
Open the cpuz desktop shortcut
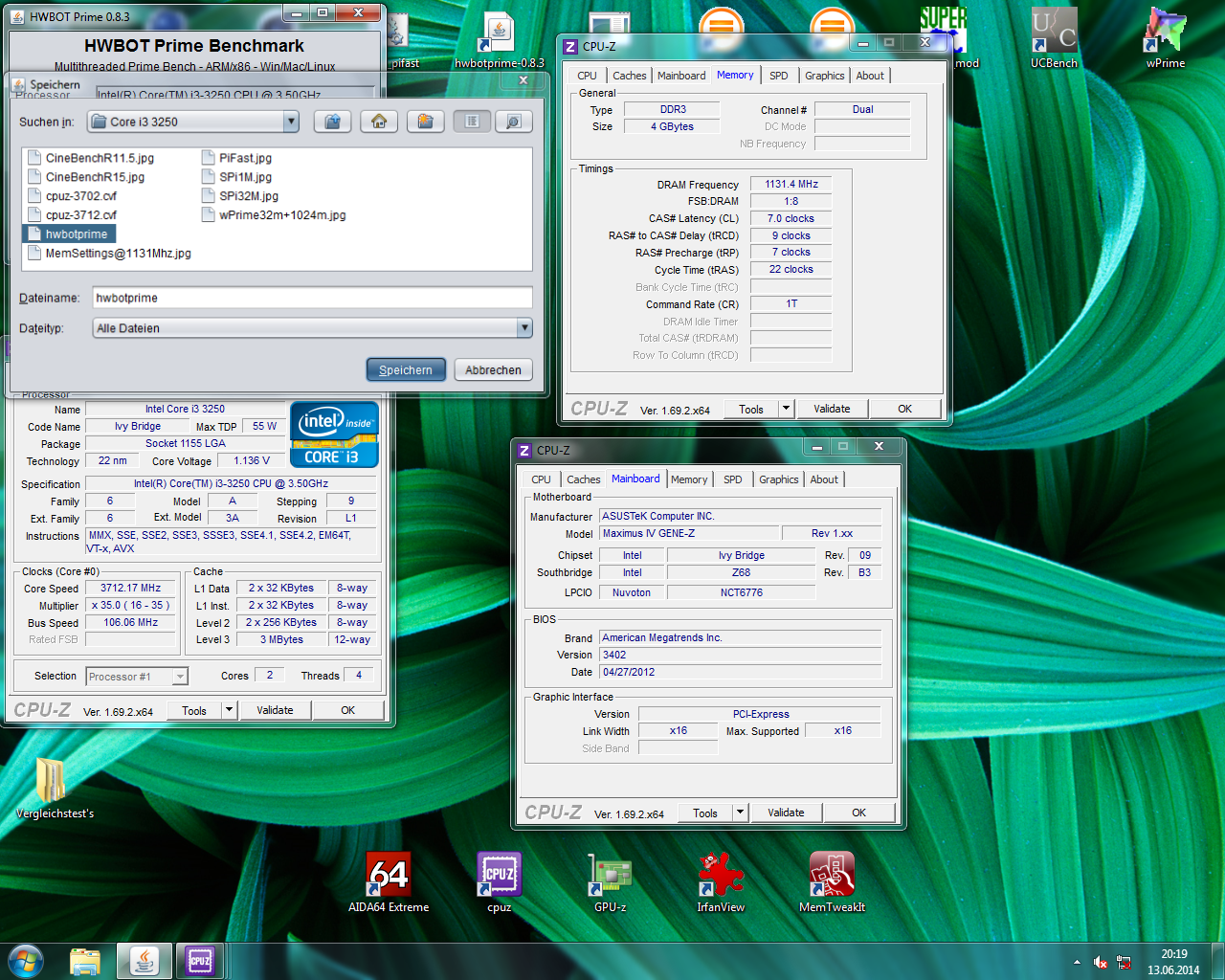[500, 882]
